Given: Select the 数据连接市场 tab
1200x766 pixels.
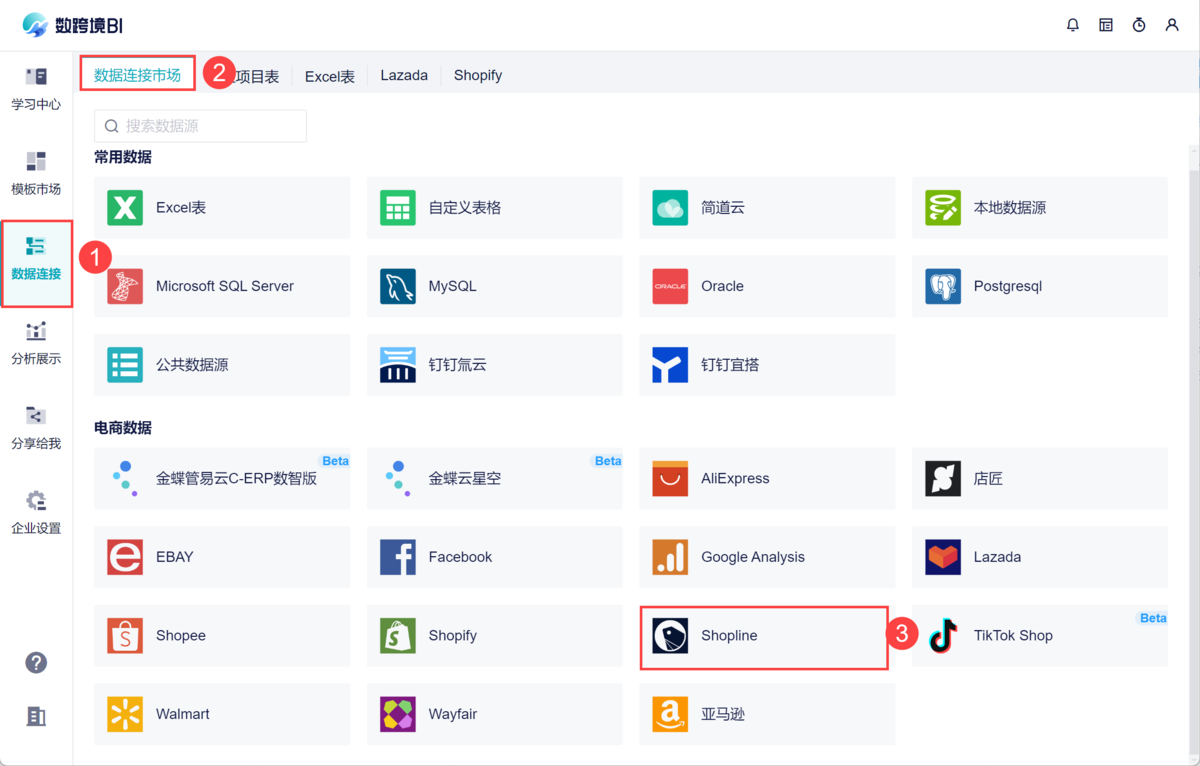Looking at the screenshot, I should [x=138, y=75].
